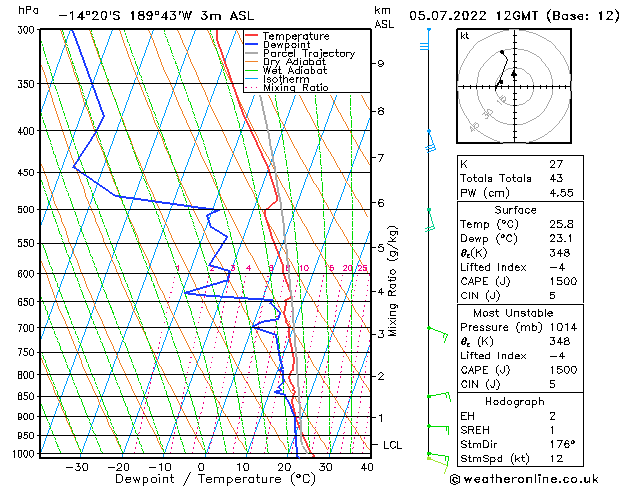Click the Mixing Ratio (g/kg) axis title
Screen dimensions: 629x486
click(x=392, y=281)
